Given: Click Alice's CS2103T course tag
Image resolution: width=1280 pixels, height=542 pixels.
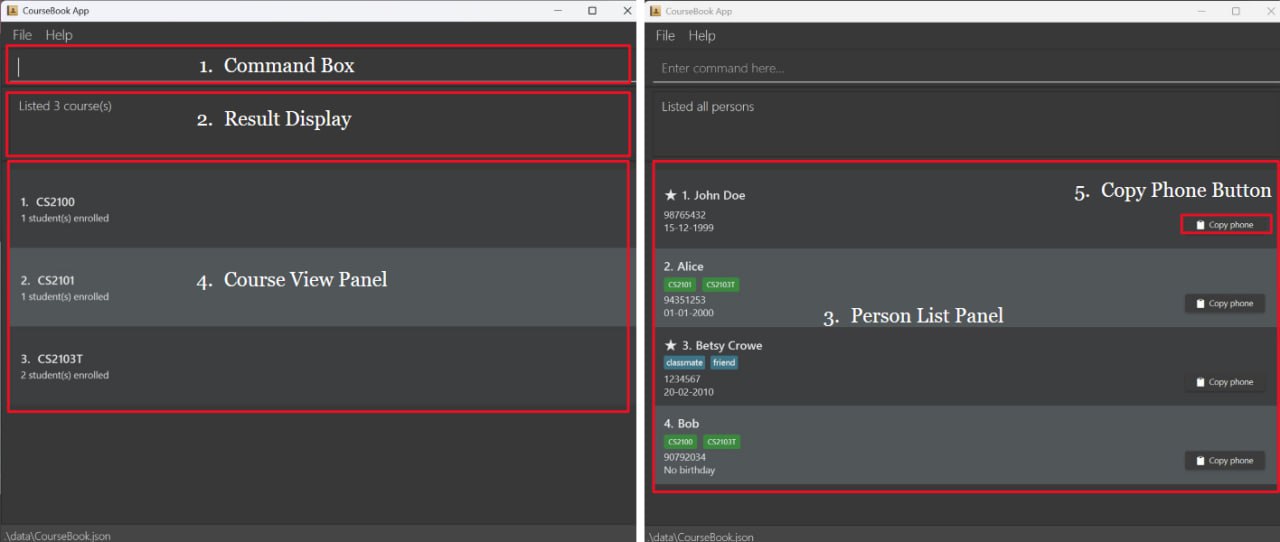Looking at the screenshot, I should coord(720,285).
